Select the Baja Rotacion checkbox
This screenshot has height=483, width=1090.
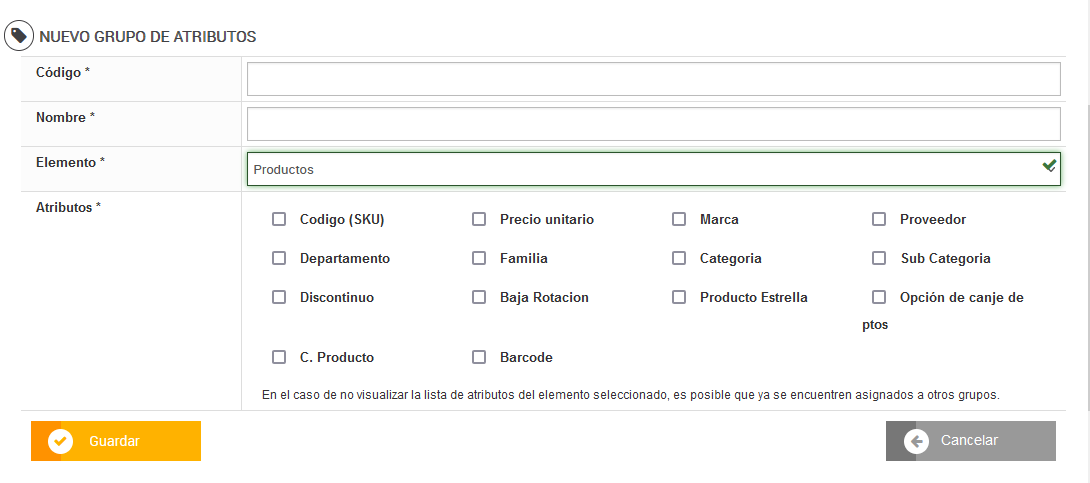[479, 297]
